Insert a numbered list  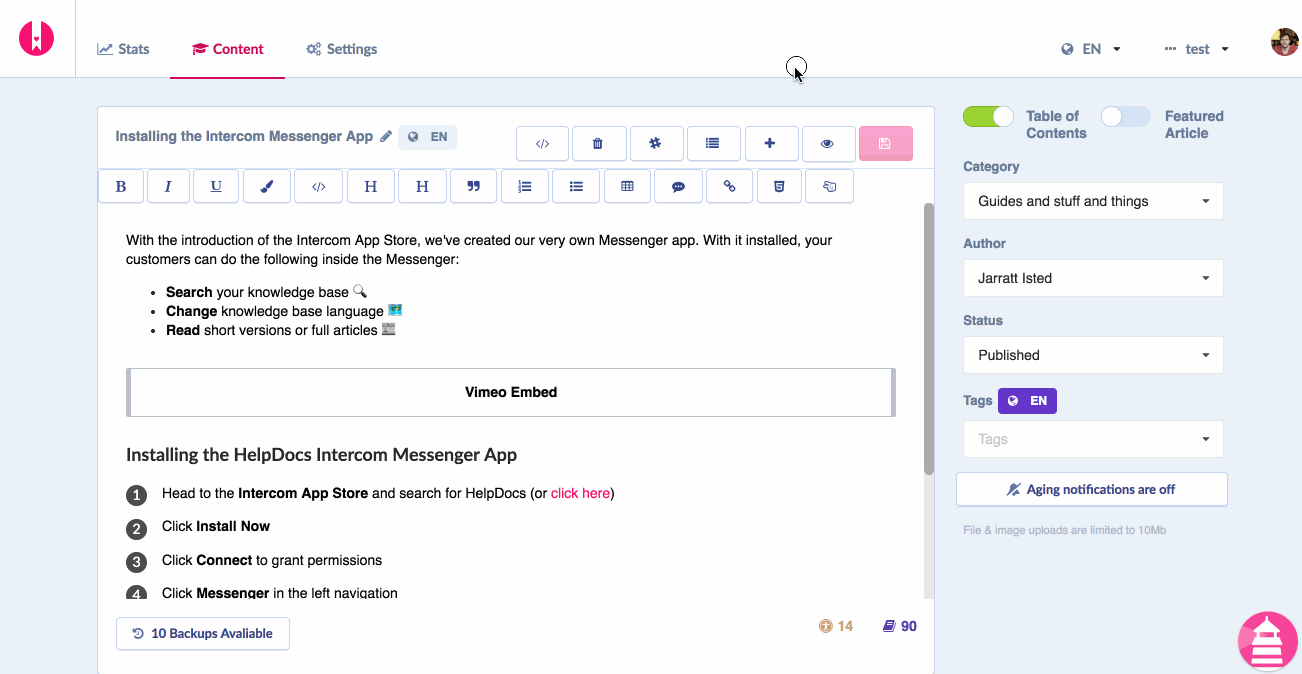tap(525, 186)
